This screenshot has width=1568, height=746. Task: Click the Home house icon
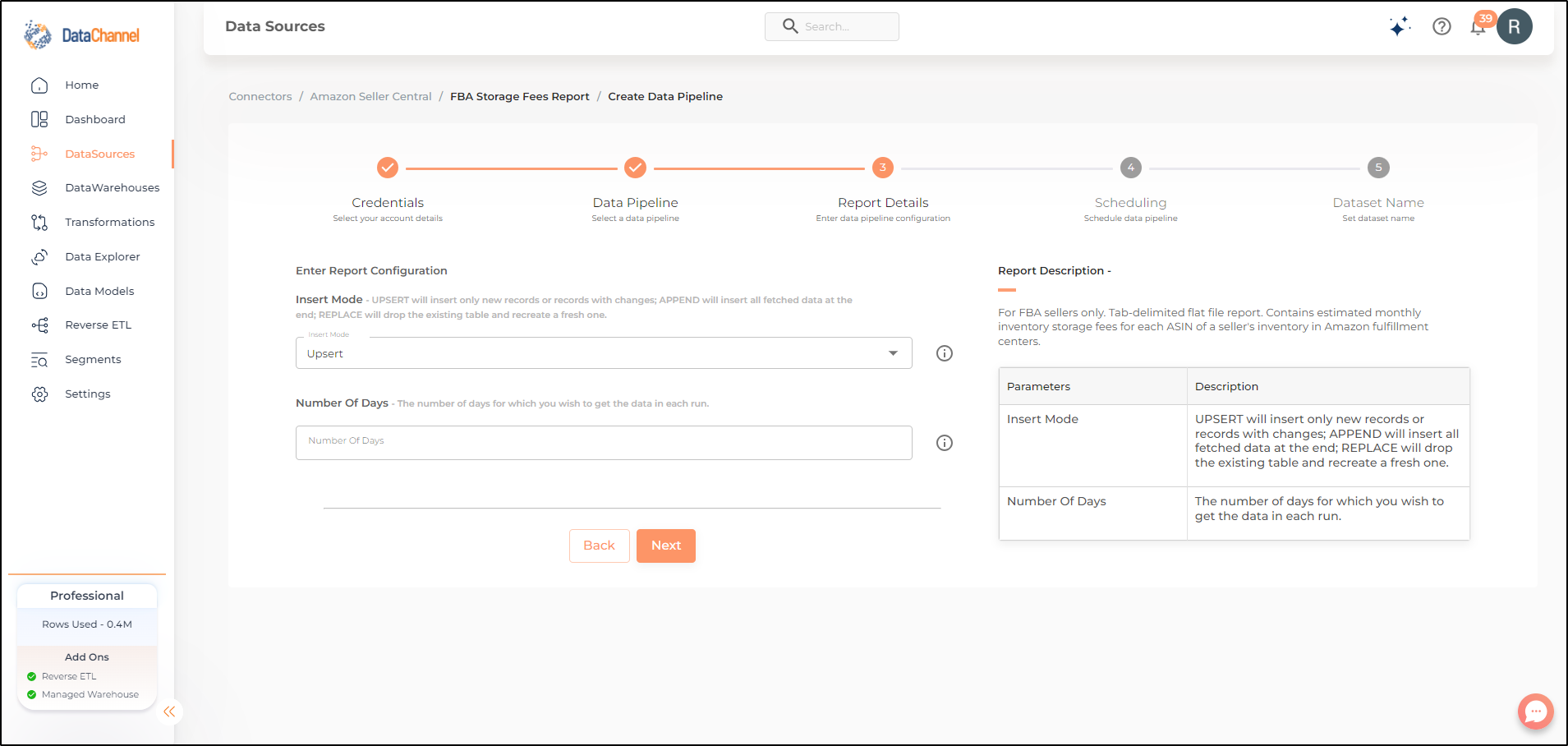(39, 85)
